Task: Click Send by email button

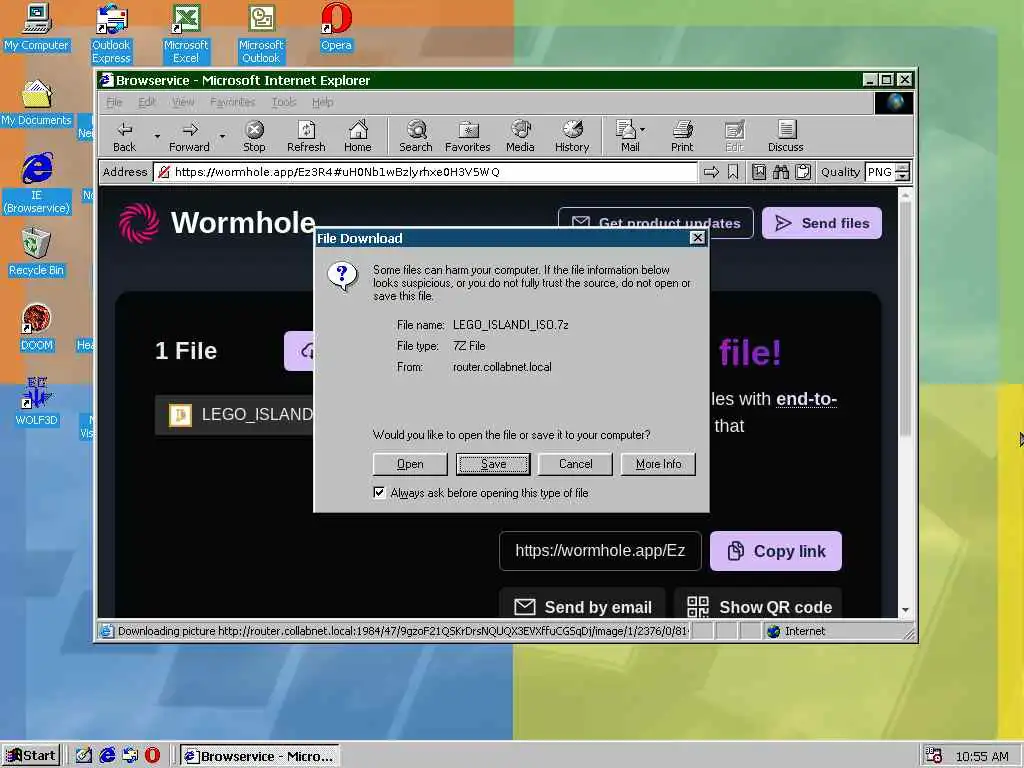Action: pos(583,605)
